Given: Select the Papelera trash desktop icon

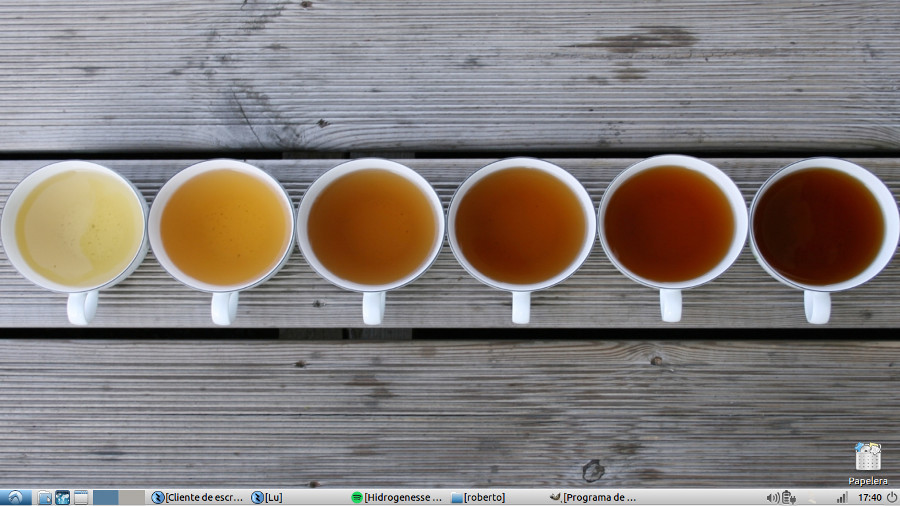Looking at the screenshot, I should 868,458.
